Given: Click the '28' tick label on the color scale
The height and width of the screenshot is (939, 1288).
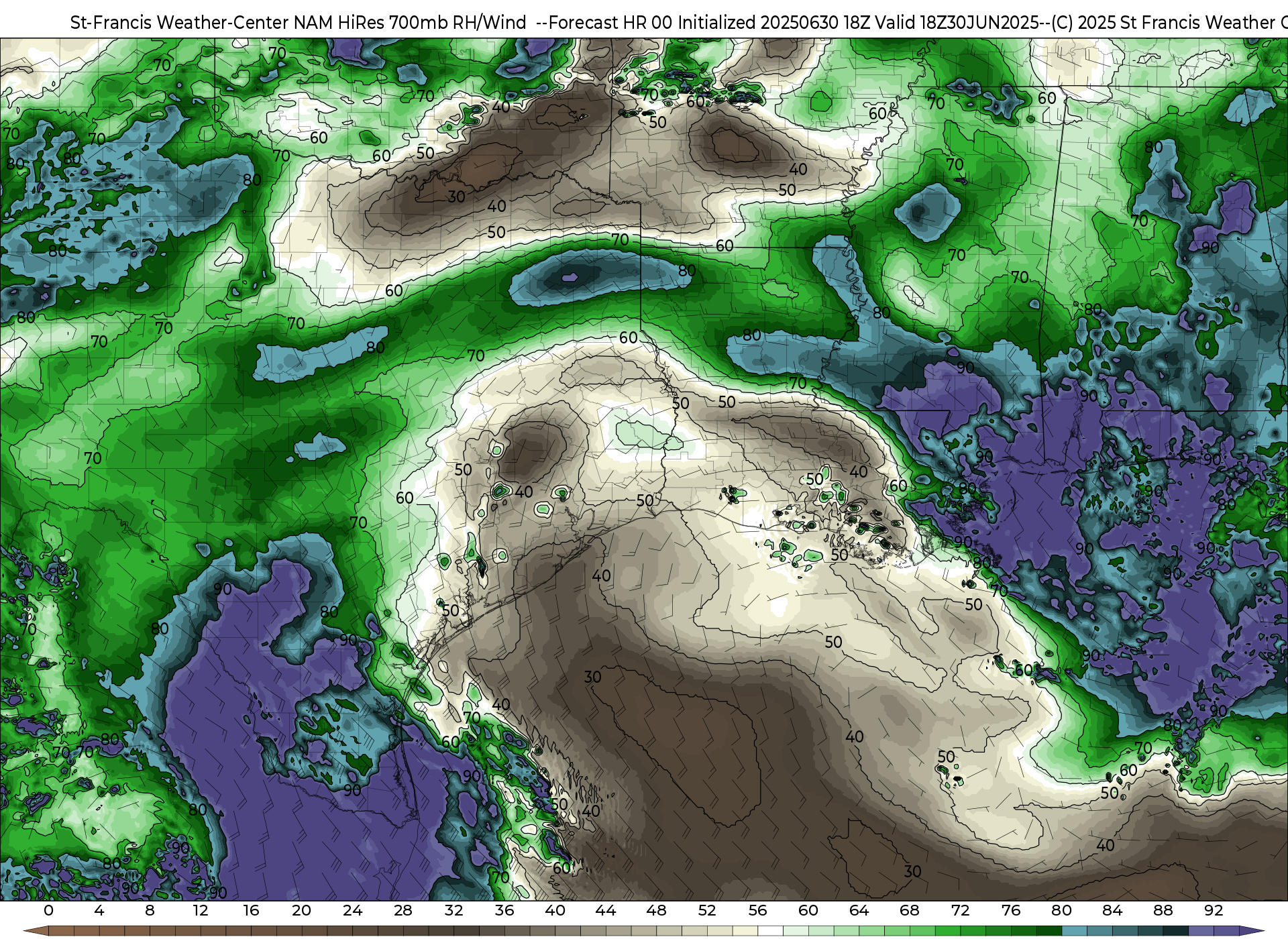Looking at the screenshot, I should click(x=403, y=910).
